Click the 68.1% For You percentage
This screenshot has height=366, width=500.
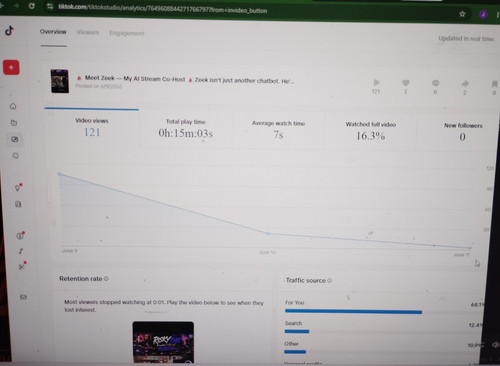tap(477, 305)
